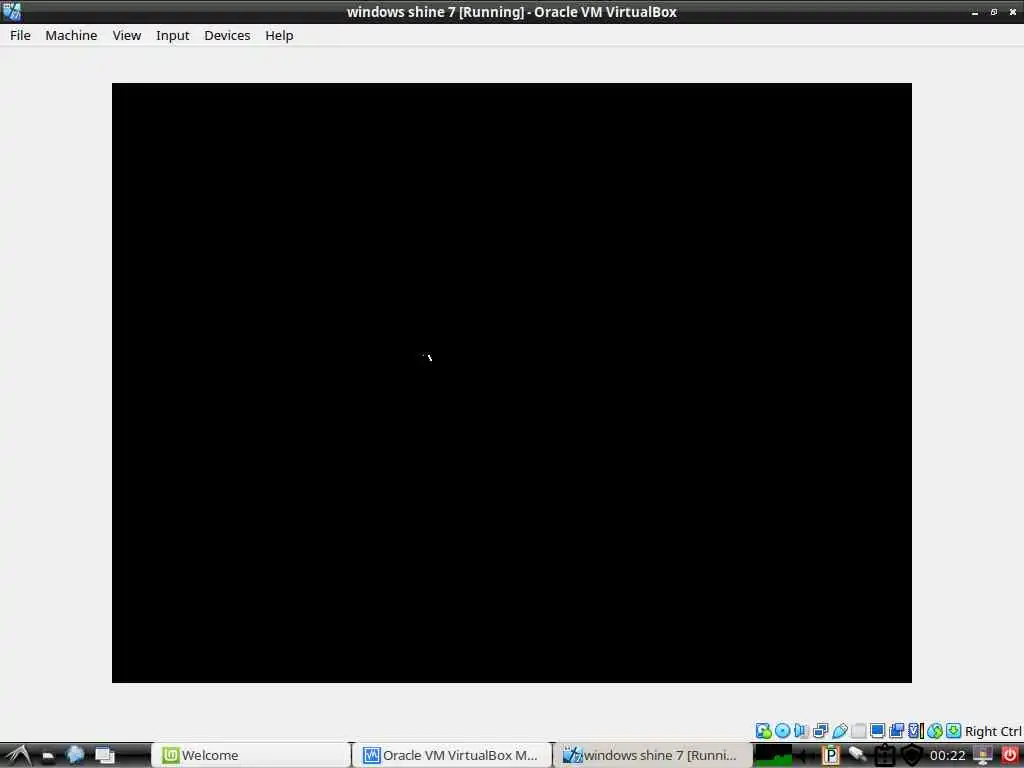The width and height of the screenshot is (1024, 768).
Task: Minimize the VirtualBox VM window
Action: (975, 12)
